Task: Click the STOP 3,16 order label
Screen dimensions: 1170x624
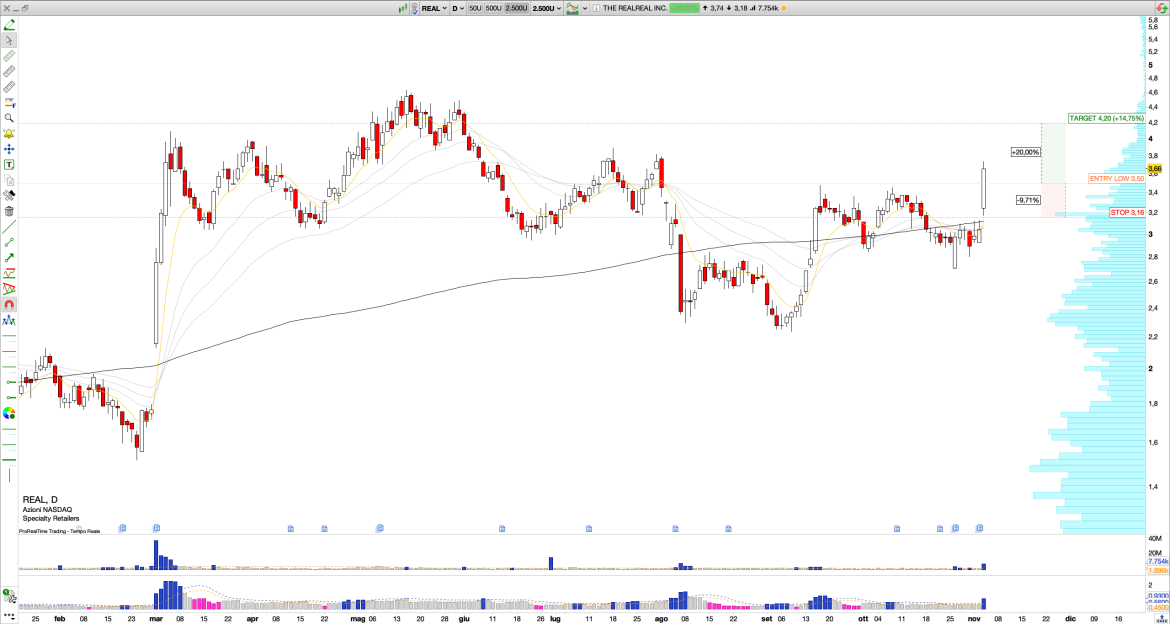Action: click(x=1127, y=212)
